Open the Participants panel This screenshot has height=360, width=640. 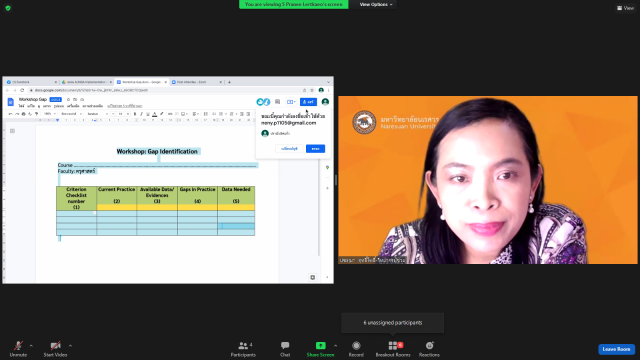(243, 349)
